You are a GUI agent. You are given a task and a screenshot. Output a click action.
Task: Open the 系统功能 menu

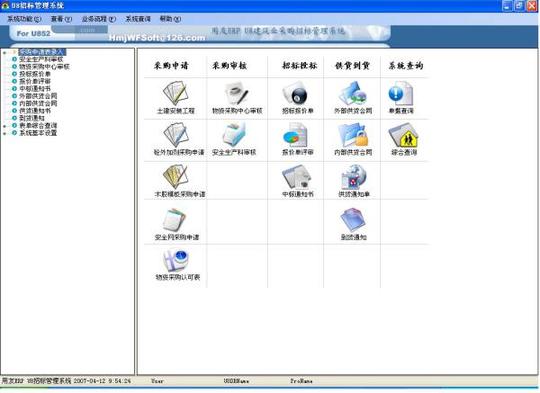coord(24,19)
